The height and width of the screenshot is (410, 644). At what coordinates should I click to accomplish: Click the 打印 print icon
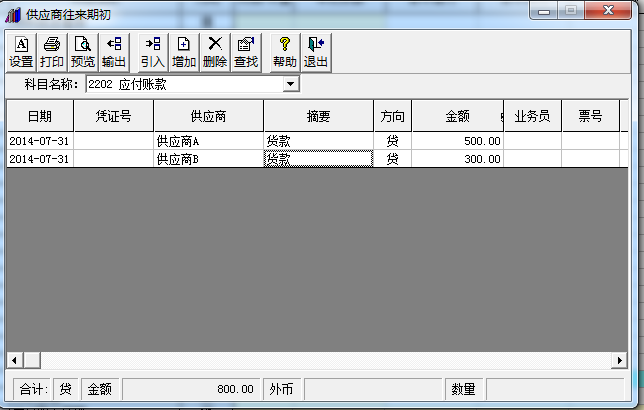(52, 53)
